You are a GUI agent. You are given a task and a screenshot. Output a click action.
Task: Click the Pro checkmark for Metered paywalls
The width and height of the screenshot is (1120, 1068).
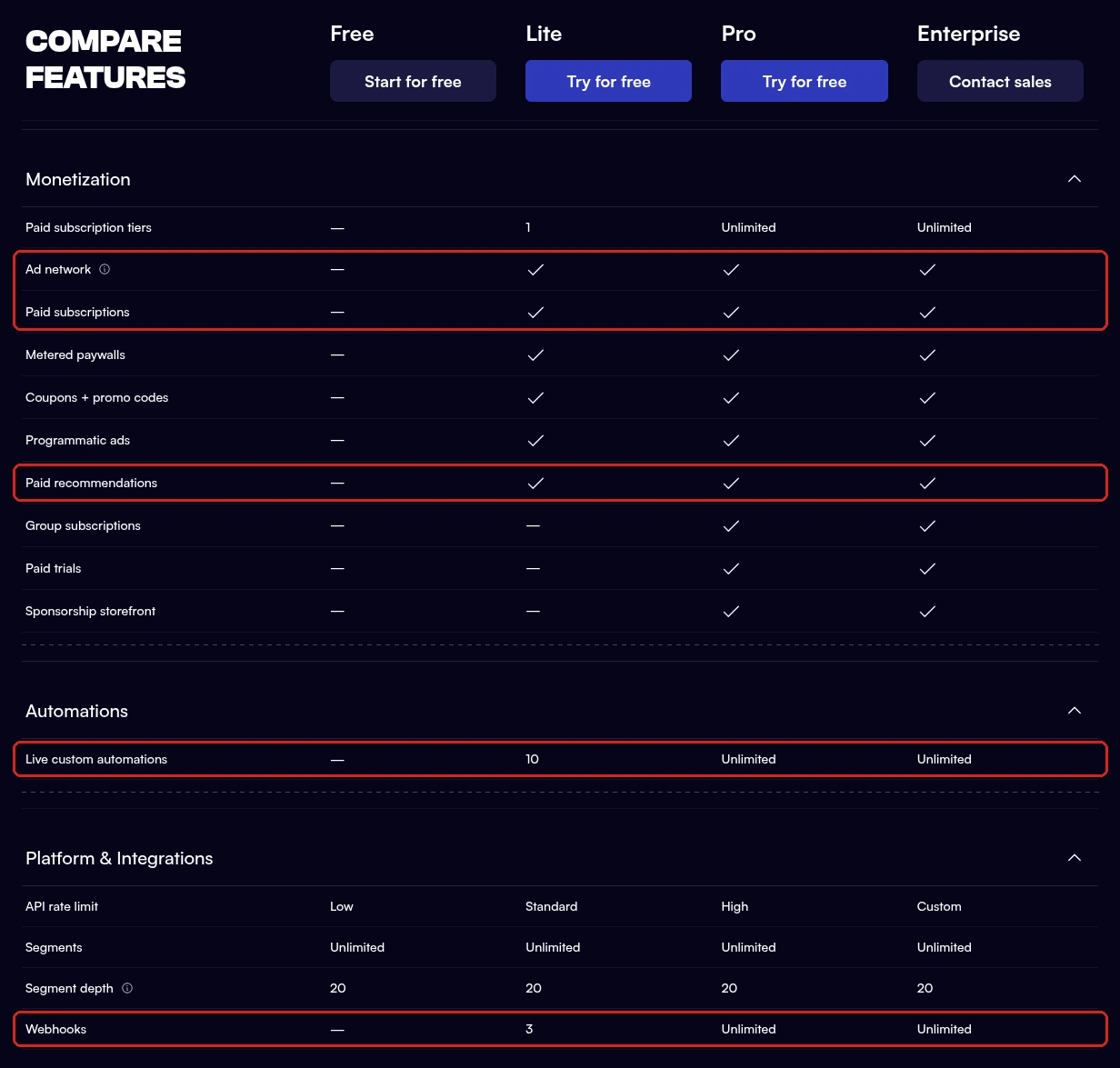tap(731, 355)
